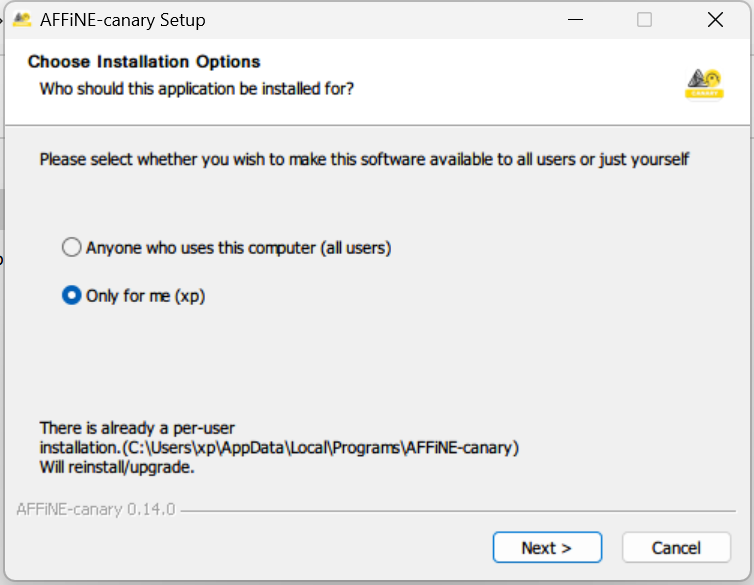Click the "Anyone who uses this computer" label text
Image resolution: width=754 pixels, height=585 pixels.
(x=238, y=247)
